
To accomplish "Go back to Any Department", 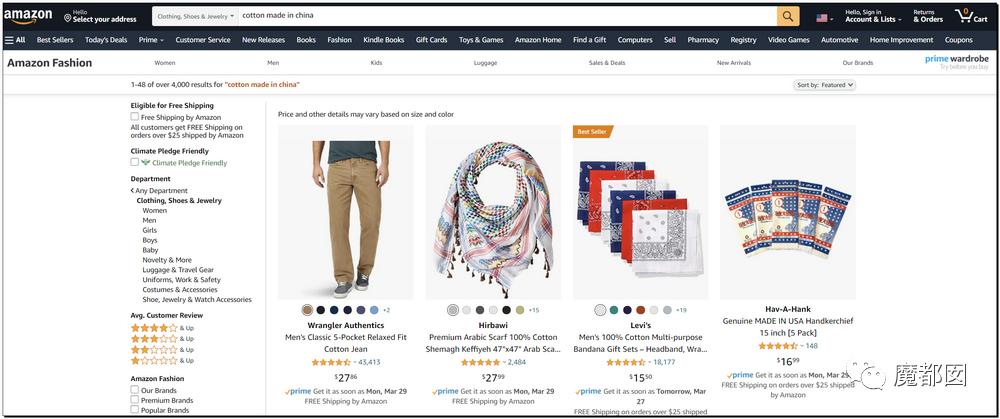I will pyautogui.click(x=160, y=190).
